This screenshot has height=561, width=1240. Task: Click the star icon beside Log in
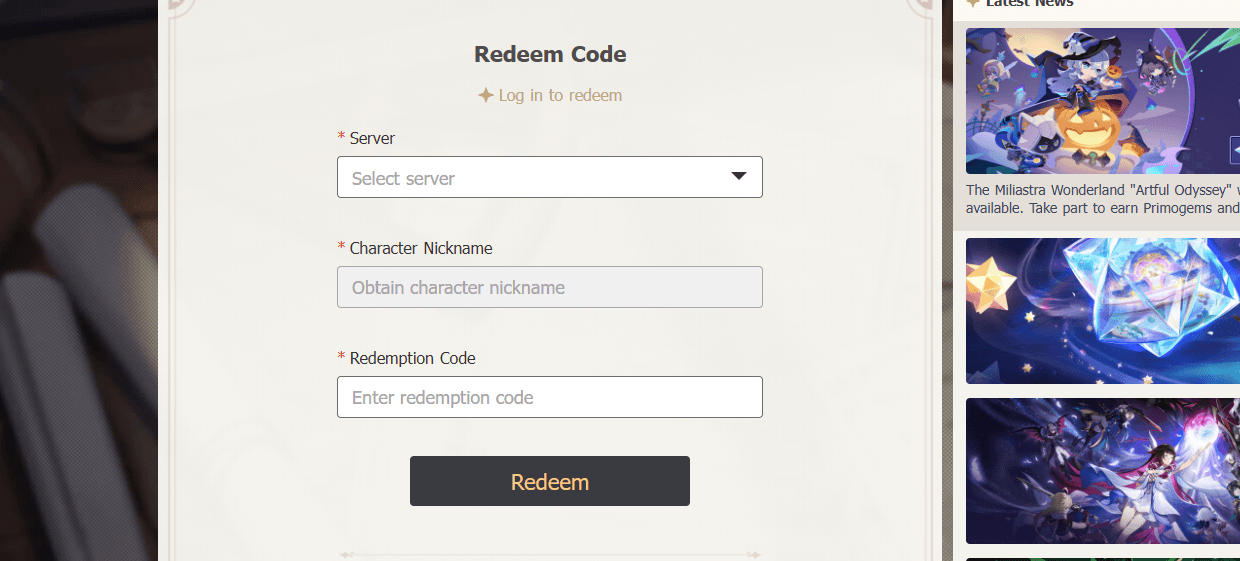coord(486,95)
